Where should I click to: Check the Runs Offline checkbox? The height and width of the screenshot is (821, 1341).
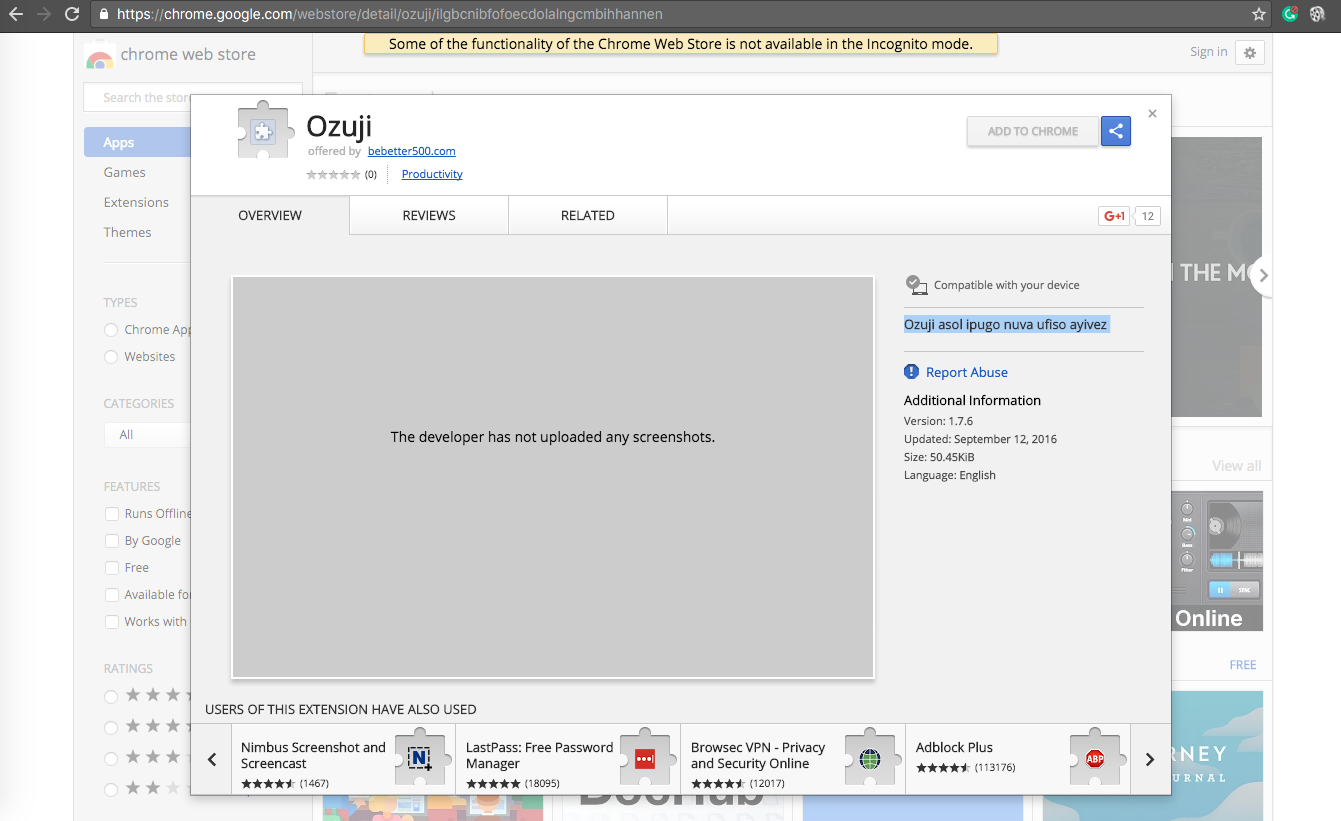click(x=112, y=514)
